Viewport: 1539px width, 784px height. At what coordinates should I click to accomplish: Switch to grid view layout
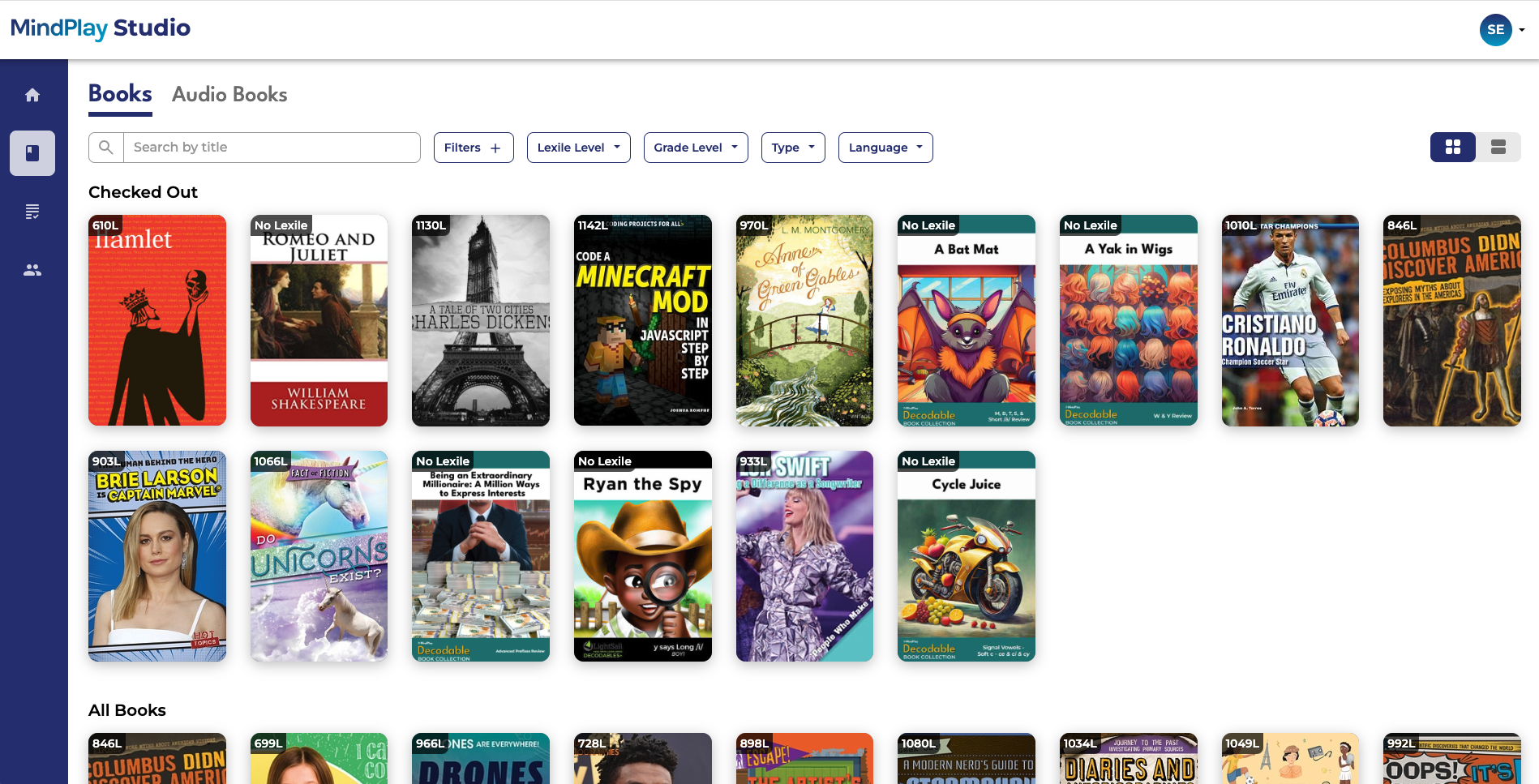pos(1452,148)
